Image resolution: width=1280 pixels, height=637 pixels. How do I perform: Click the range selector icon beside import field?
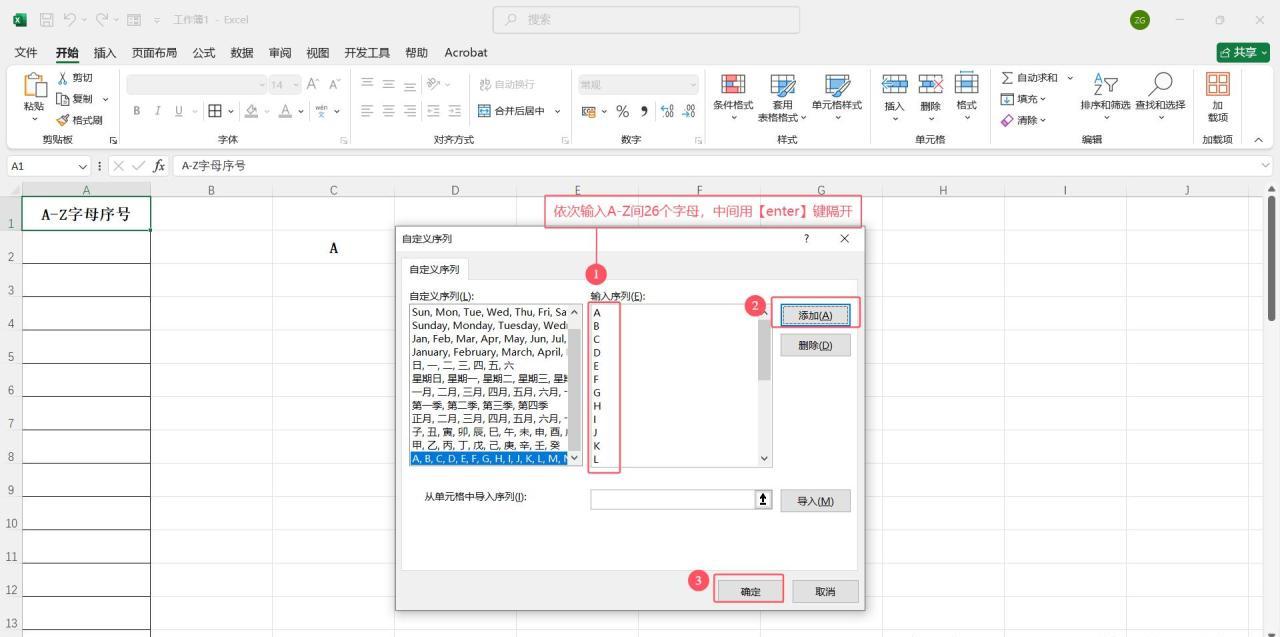(x=764, y=499)
